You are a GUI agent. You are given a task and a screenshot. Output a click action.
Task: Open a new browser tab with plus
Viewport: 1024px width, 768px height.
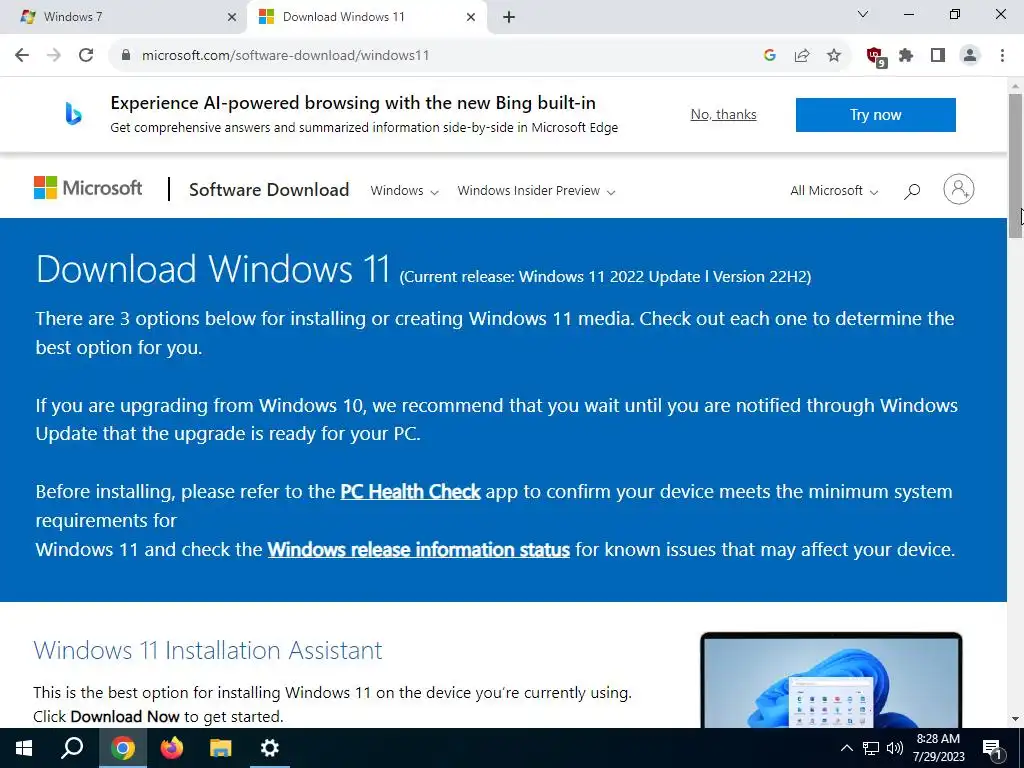point(509,18)
